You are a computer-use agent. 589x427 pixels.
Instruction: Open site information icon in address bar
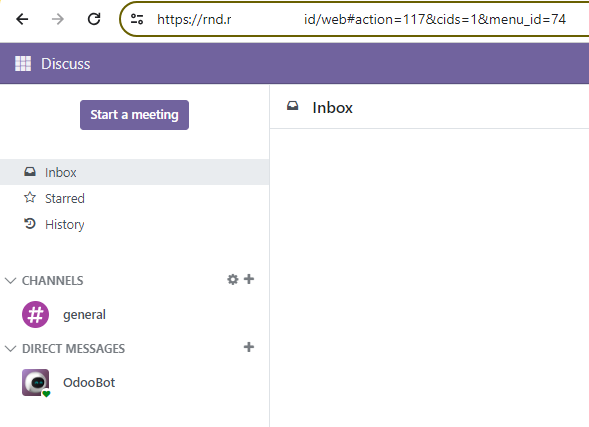click(x=137, y=19)
